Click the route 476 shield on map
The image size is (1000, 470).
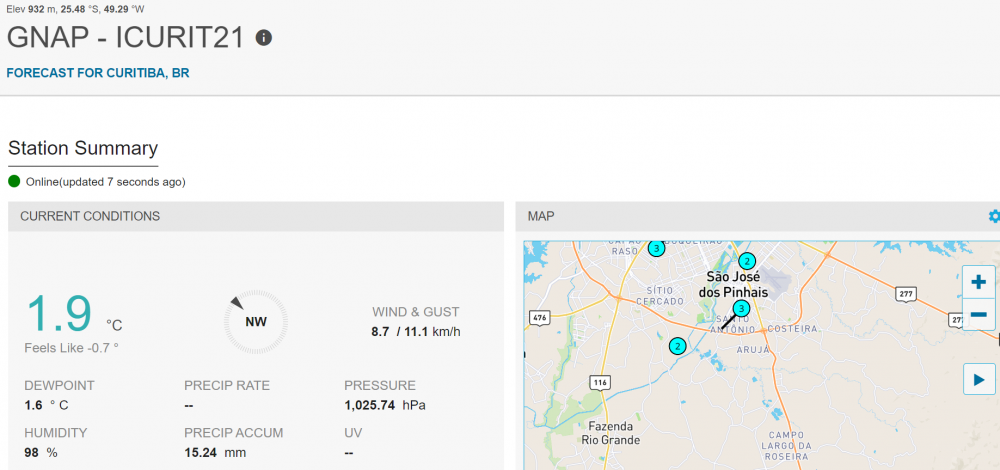539,318
